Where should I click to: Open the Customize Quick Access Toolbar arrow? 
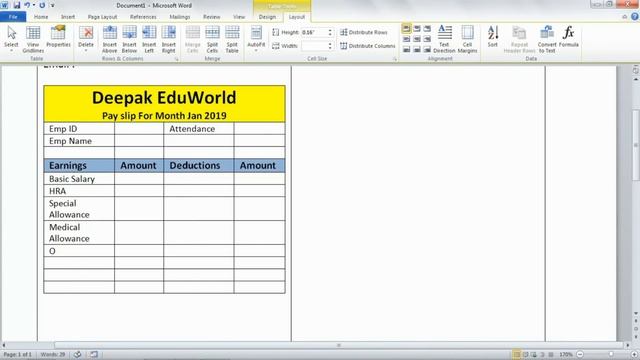click(x=53, y=6)
